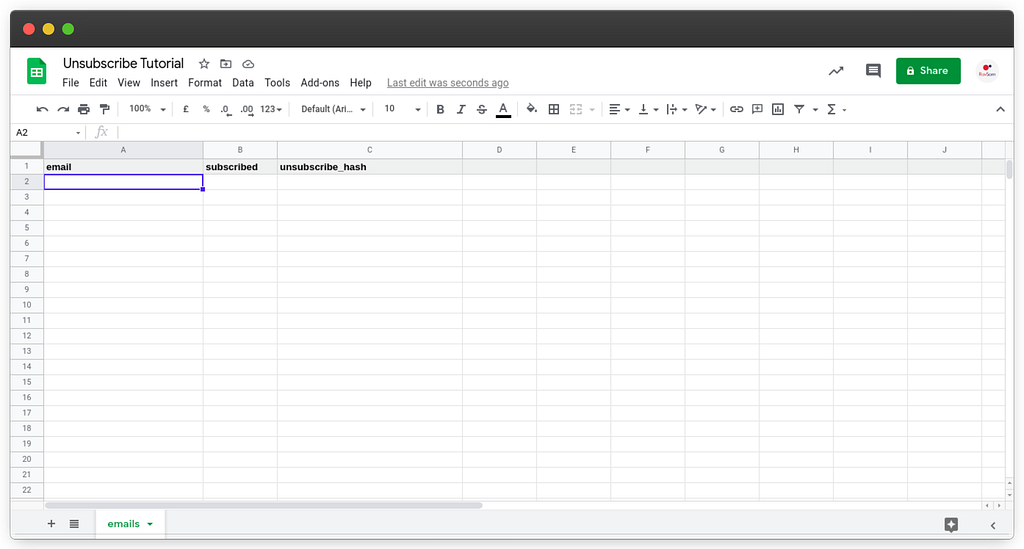1024x549 pixels.
Task: Open the File menu
Action: click(x=71, y=83)
